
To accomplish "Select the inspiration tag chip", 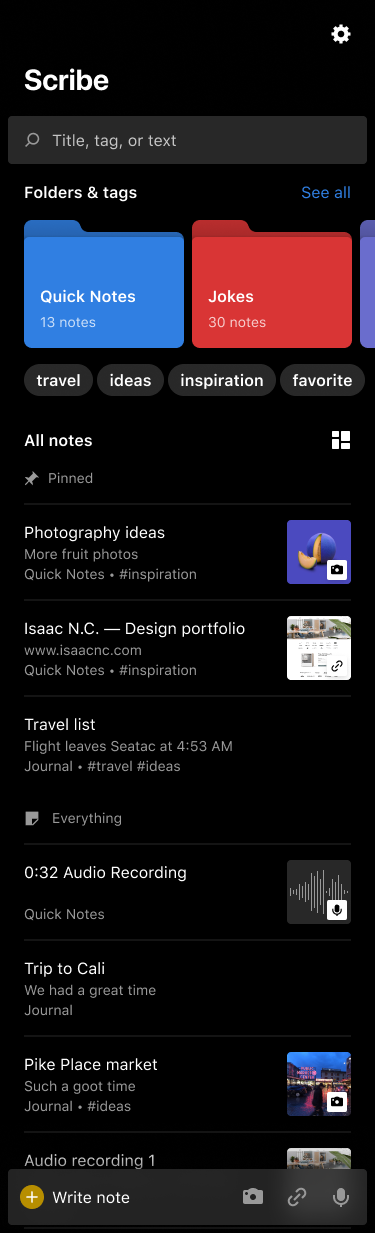I will pos(221,380).
